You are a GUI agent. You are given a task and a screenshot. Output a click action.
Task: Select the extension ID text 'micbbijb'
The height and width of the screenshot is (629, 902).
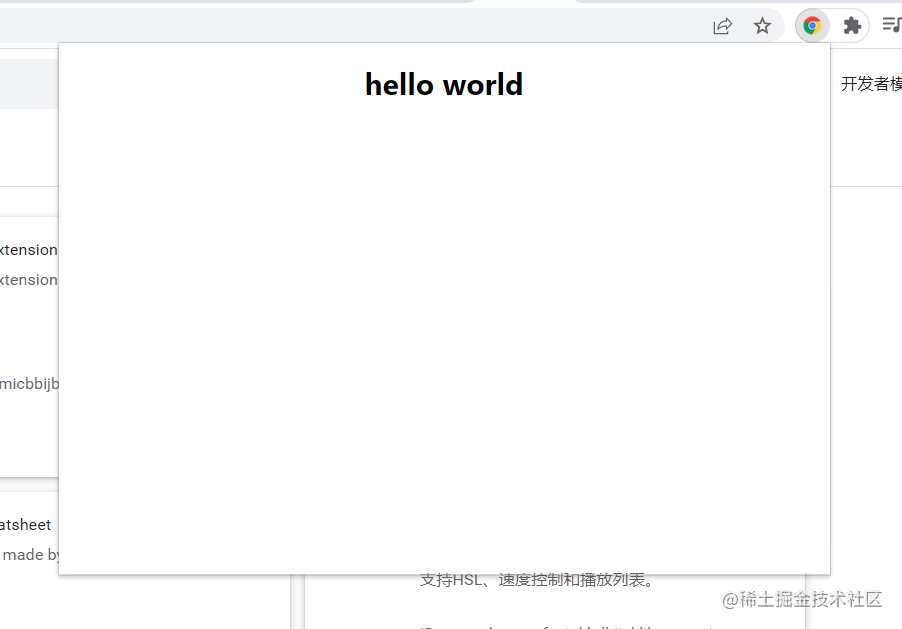[x=29, y=384]
